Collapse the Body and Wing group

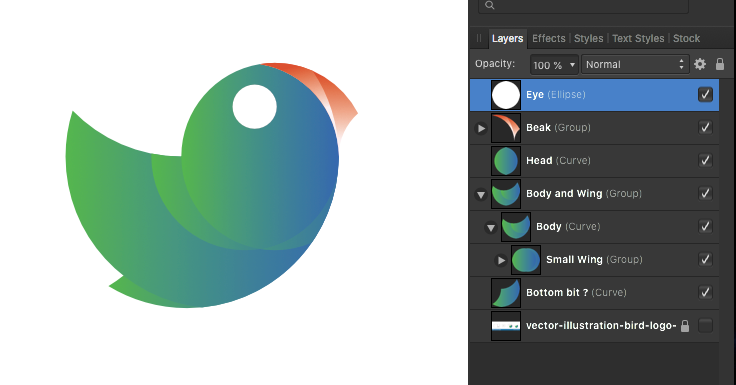click(481, 194)
